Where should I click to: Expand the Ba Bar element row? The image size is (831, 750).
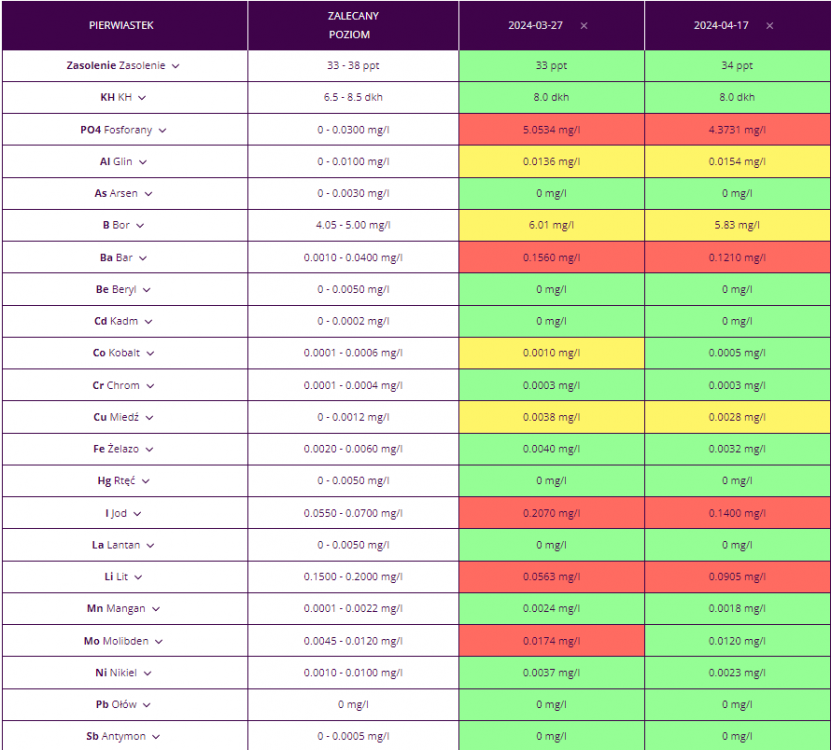pyautogui.click(x=143, y=258)
